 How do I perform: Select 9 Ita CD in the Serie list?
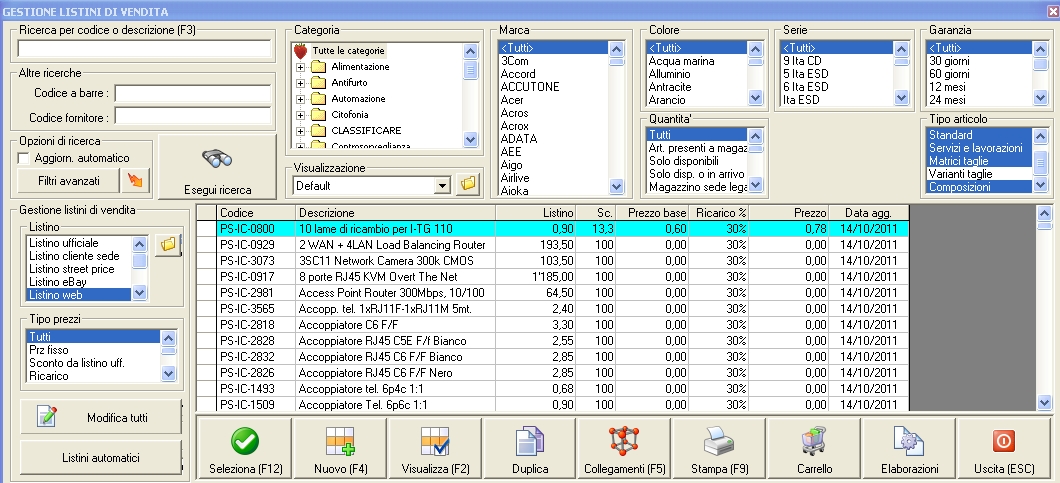(836, 61)
